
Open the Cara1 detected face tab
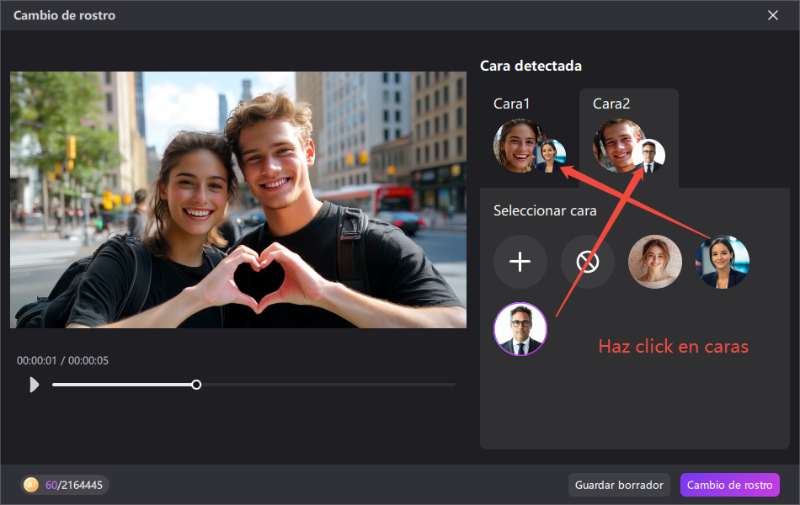pyautogui.click(x=529, y=138)
